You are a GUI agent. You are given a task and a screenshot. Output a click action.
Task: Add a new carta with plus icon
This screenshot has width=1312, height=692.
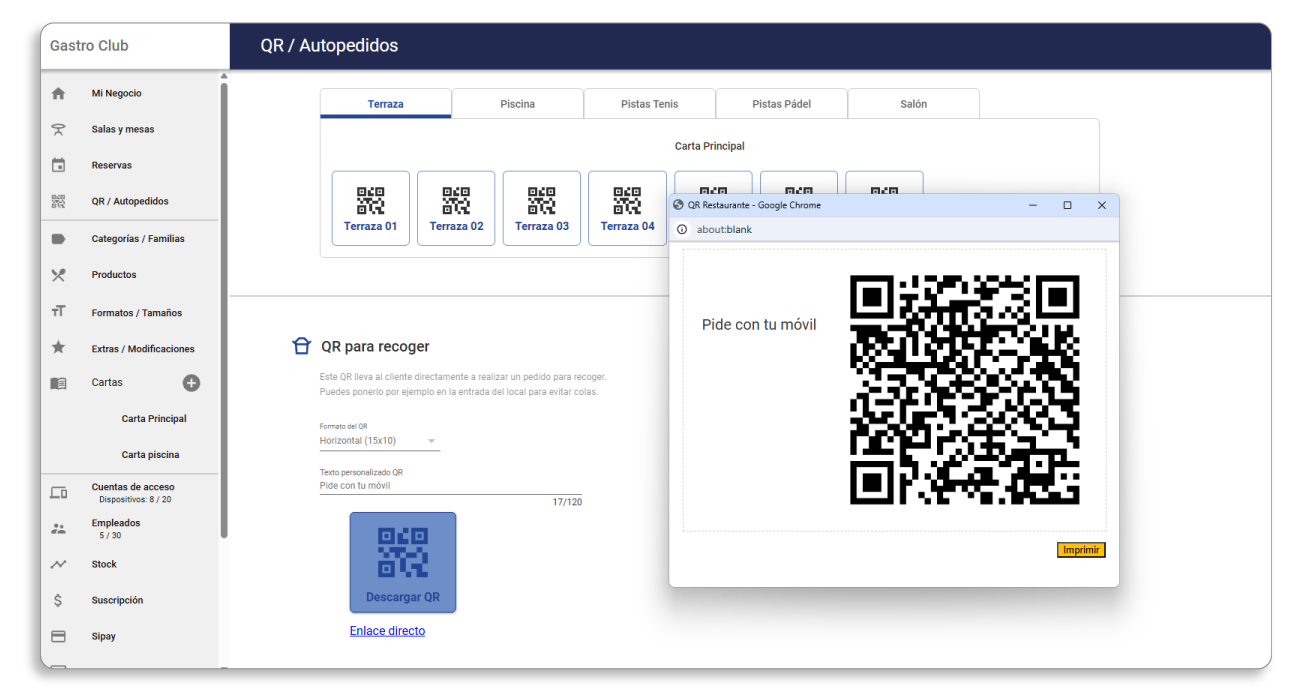(191, 383)
